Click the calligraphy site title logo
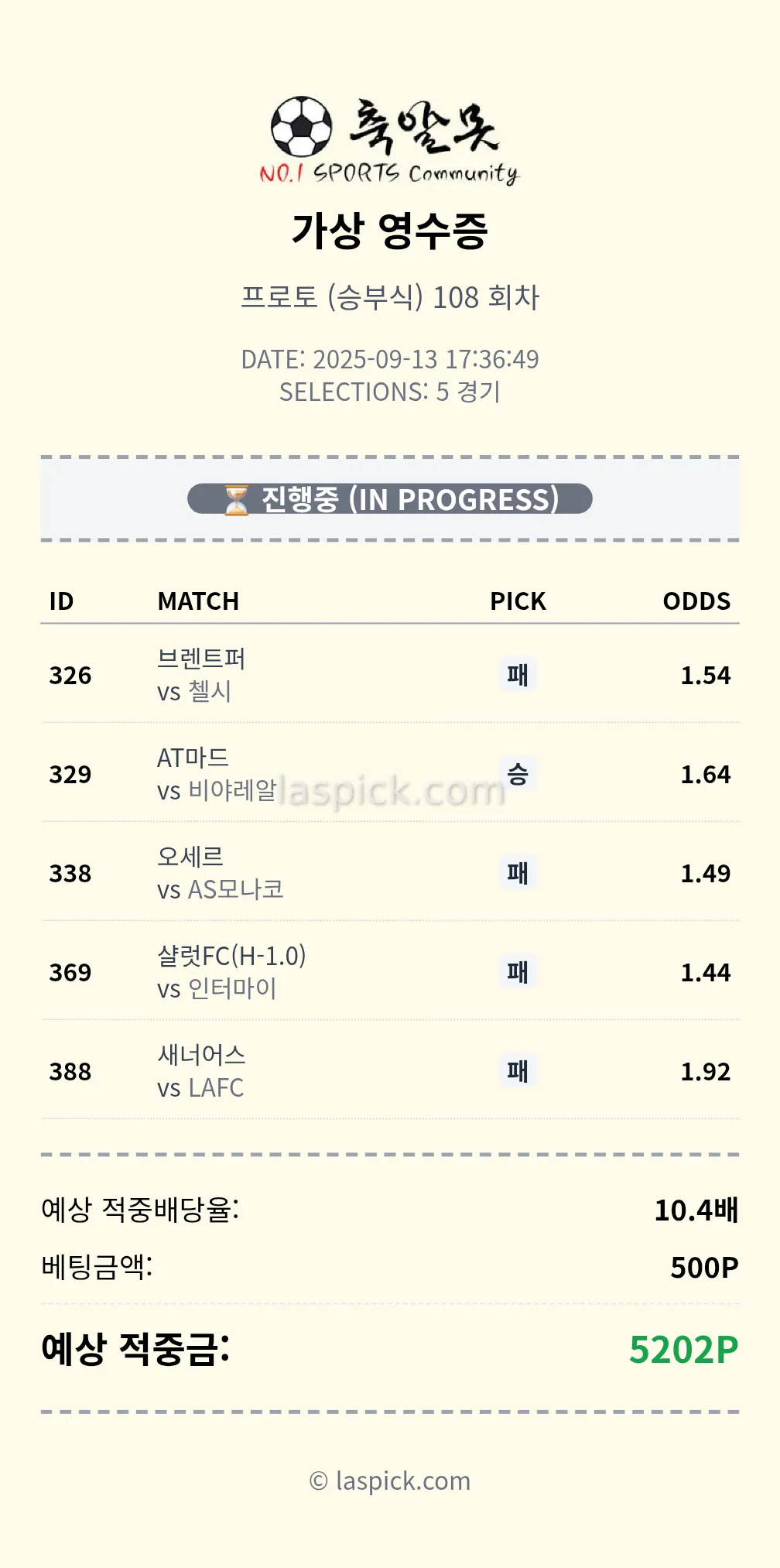Viewport: 780px width, 1568px height. (x=424, y=126)
